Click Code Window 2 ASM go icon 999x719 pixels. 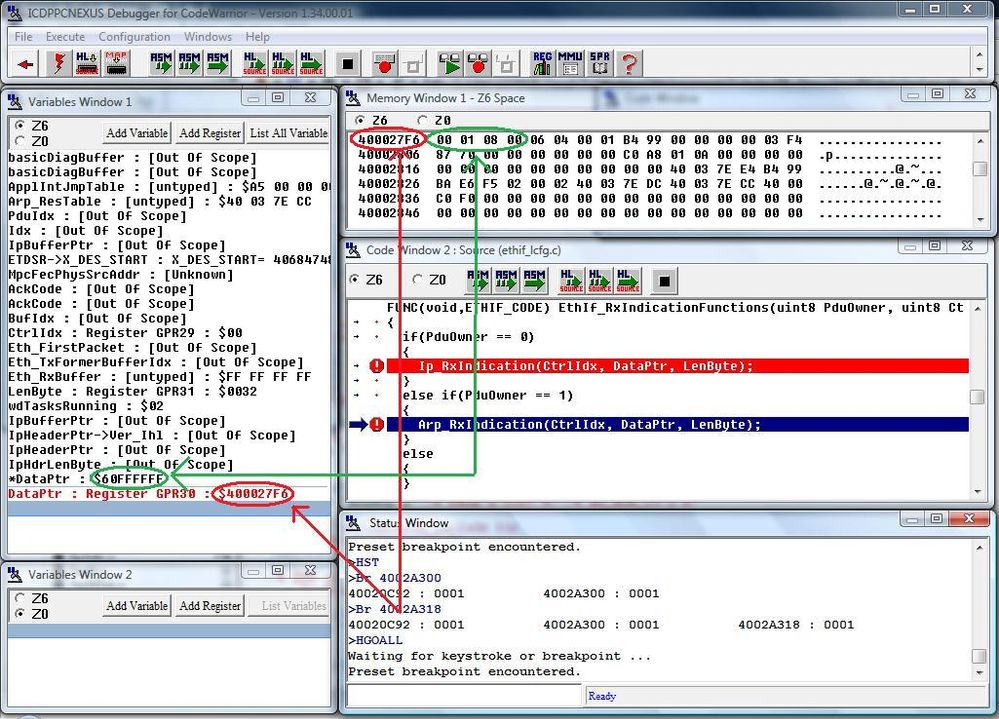coord(535,280)
